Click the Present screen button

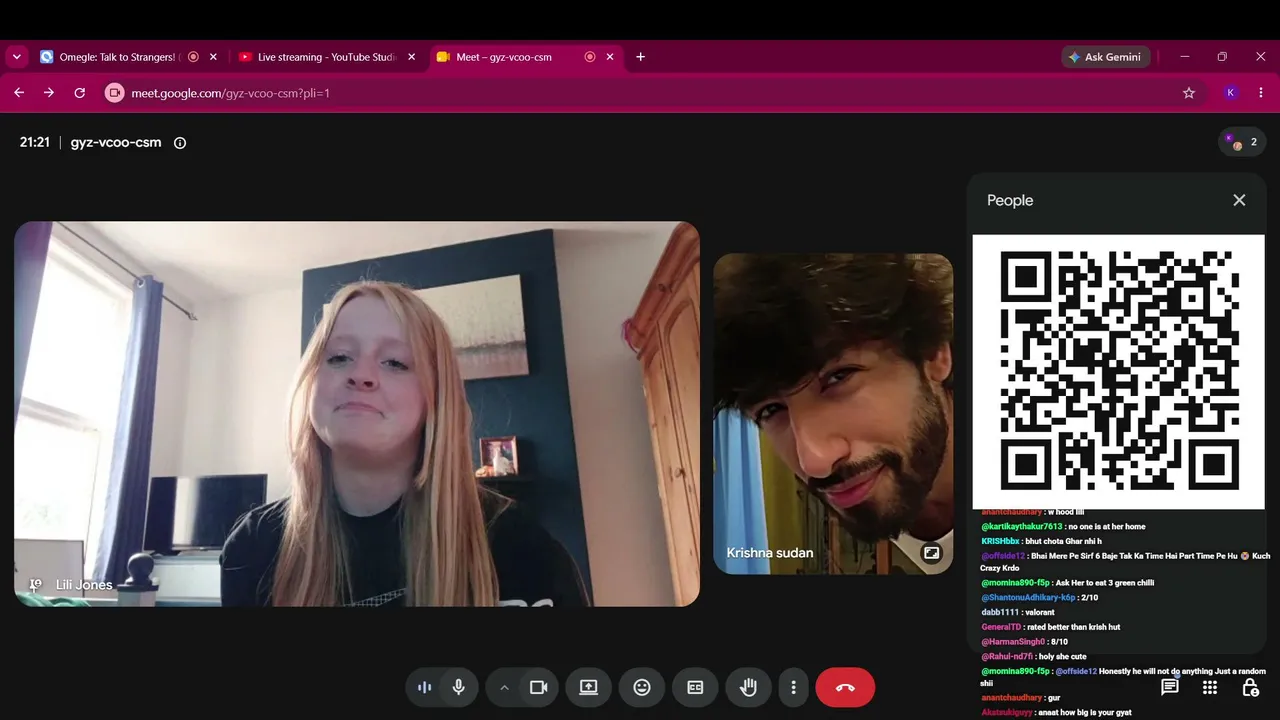point(589,687)
